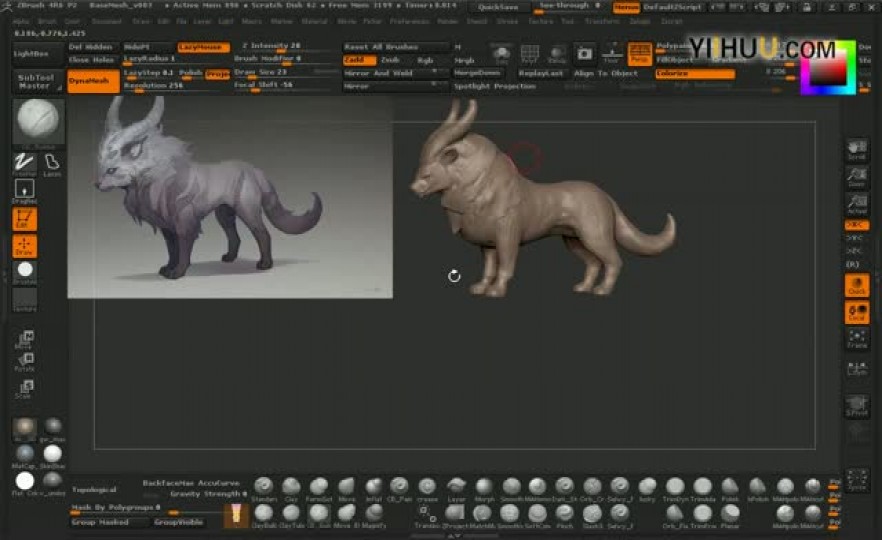Open the Preferences menu
The width and height of the screenshot is (882, 540).
point(409,21)
